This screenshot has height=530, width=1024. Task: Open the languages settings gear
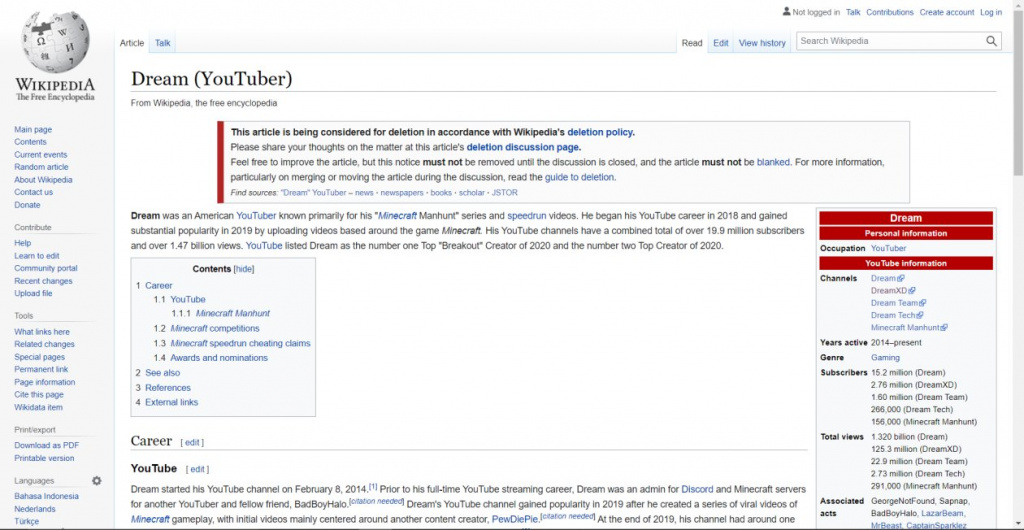[97, 481]
